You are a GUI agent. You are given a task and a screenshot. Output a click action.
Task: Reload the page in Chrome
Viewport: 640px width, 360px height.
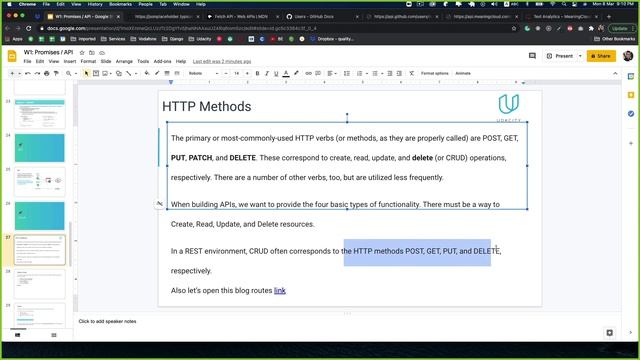(x=29, y=29)
